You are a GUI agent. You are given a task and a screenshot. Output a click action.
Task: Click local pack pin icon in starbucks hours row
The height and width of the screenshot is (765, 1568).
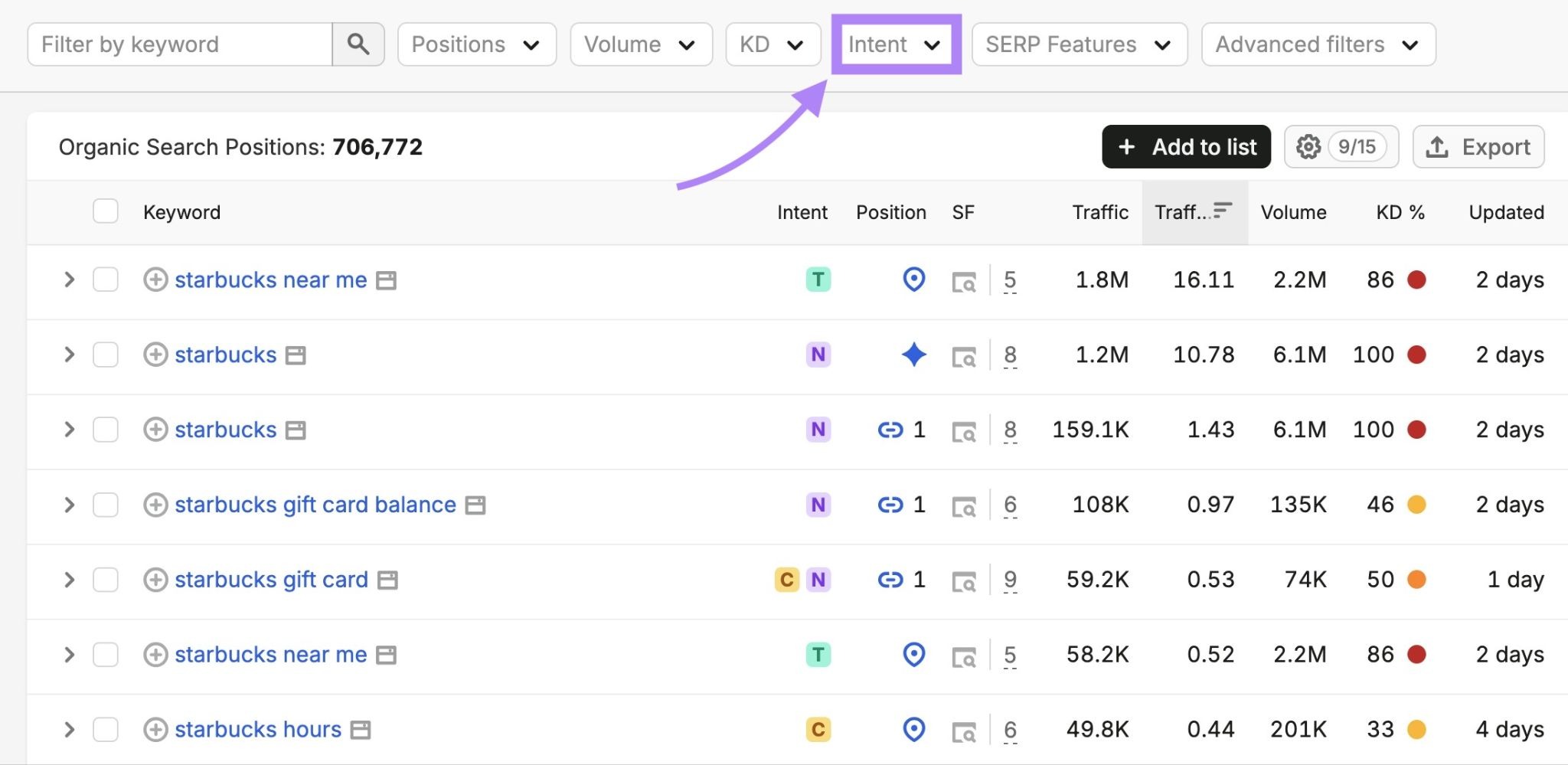coord(914,730)
